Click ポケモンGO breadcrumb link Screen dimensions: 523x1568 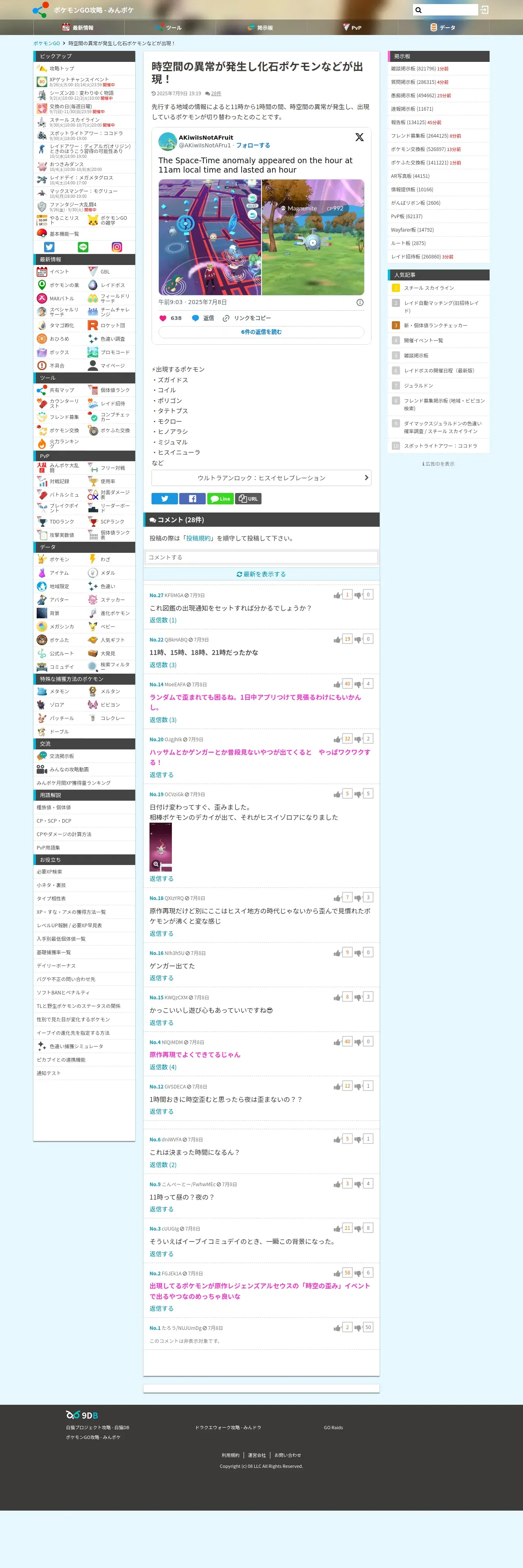click(46, 43)
